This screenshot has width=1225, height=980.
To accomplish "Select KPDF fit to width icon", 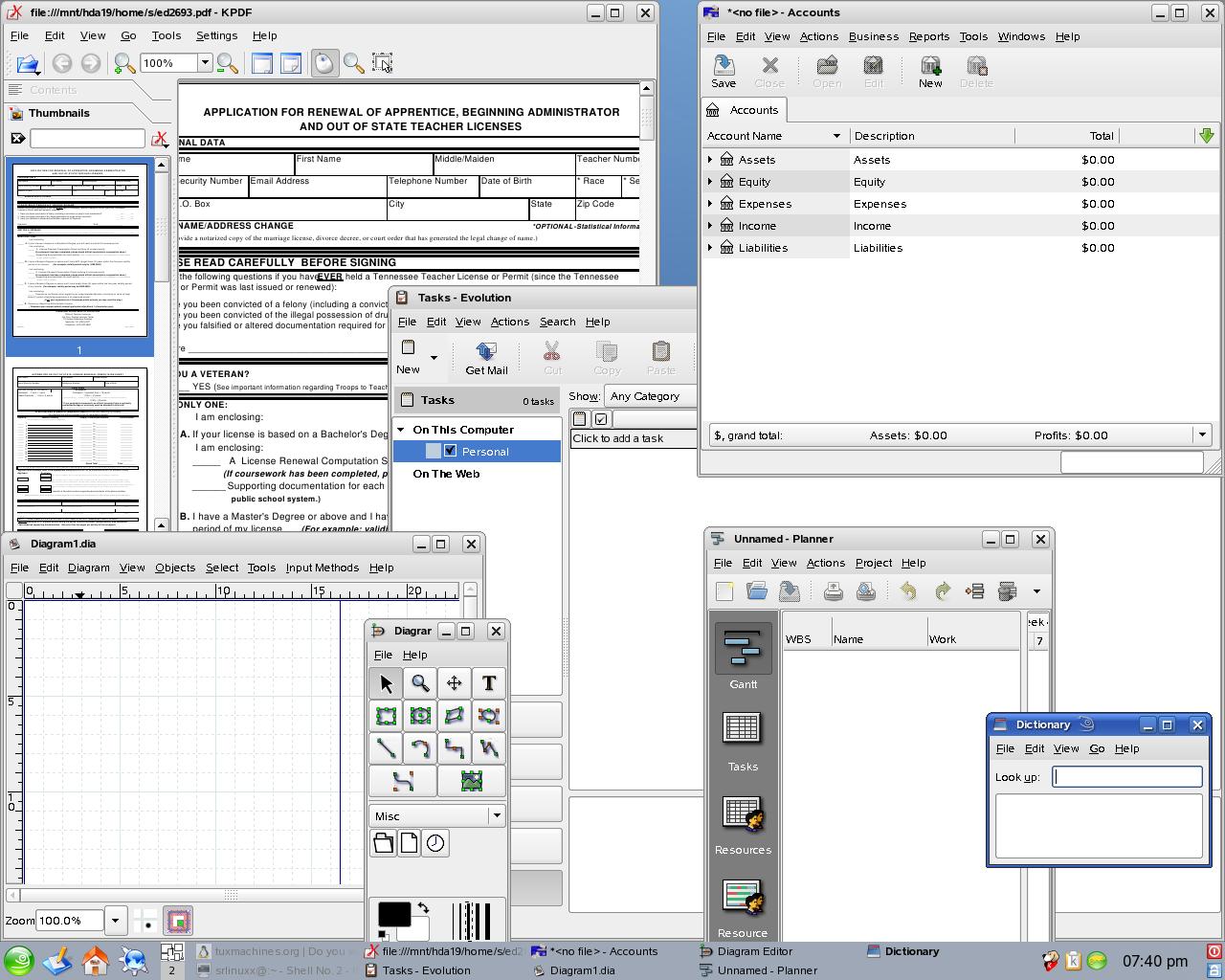I will pos(262,64).
